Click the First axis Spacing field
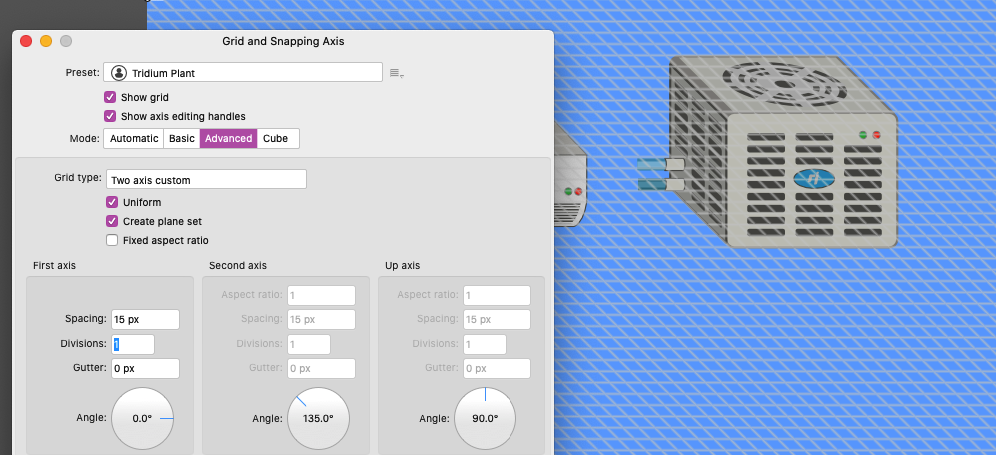Image resolution: width=996 pixels, height=455 pixels. (145, 319)
